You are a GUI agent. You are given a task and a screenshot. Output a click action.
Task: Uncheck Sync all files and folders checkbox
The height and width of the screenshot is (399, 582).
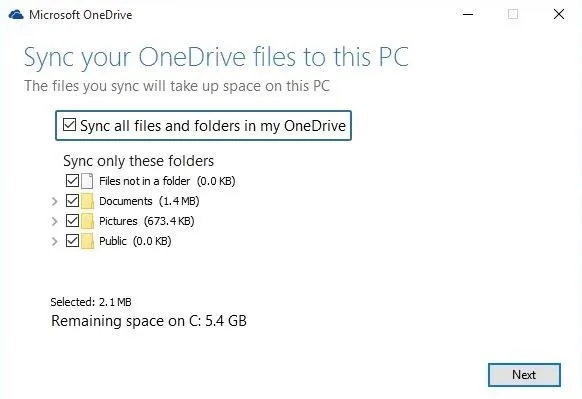tap(69, 125)
